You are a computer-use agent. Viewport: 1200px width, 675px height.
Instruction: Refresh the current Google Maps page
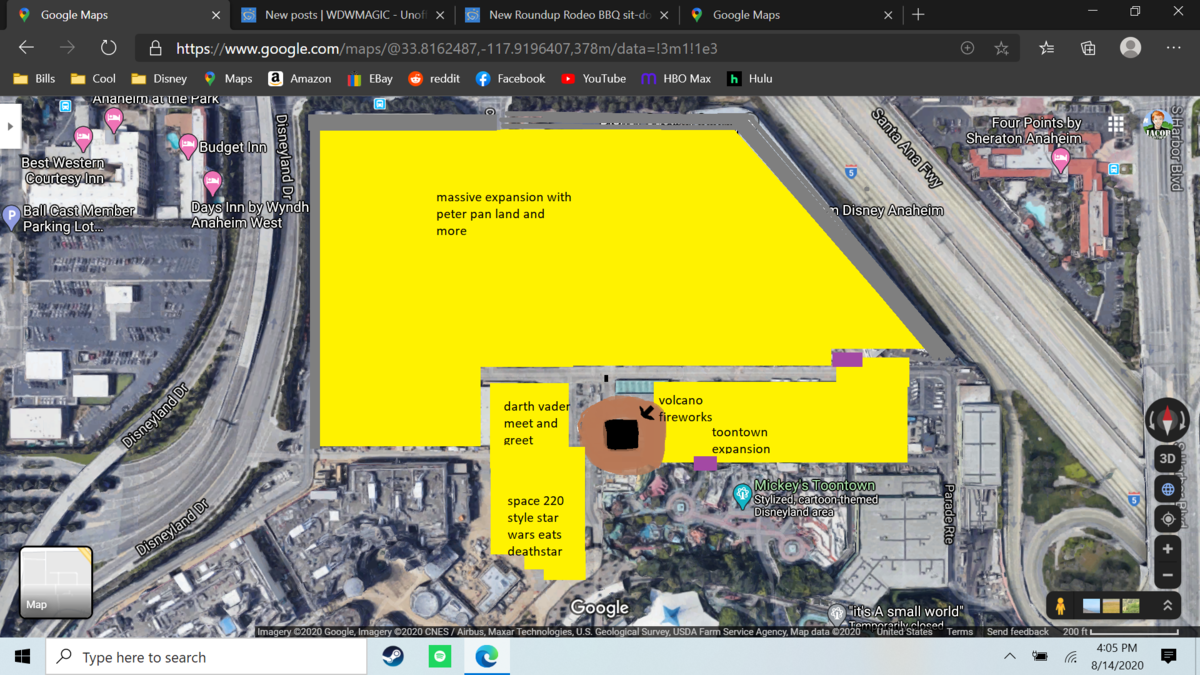click(x=108, y=48)
